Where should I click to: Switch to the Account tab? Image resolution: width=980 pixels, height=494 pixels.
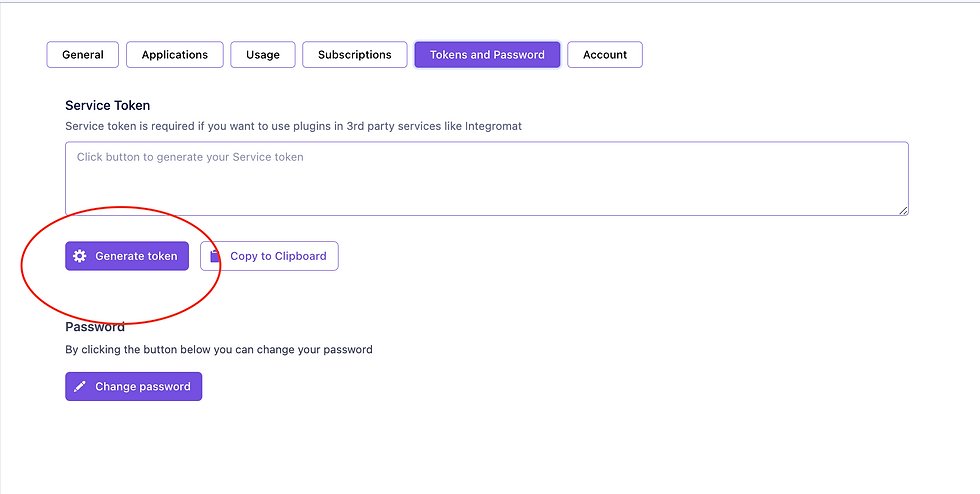[x=604, y=54]
